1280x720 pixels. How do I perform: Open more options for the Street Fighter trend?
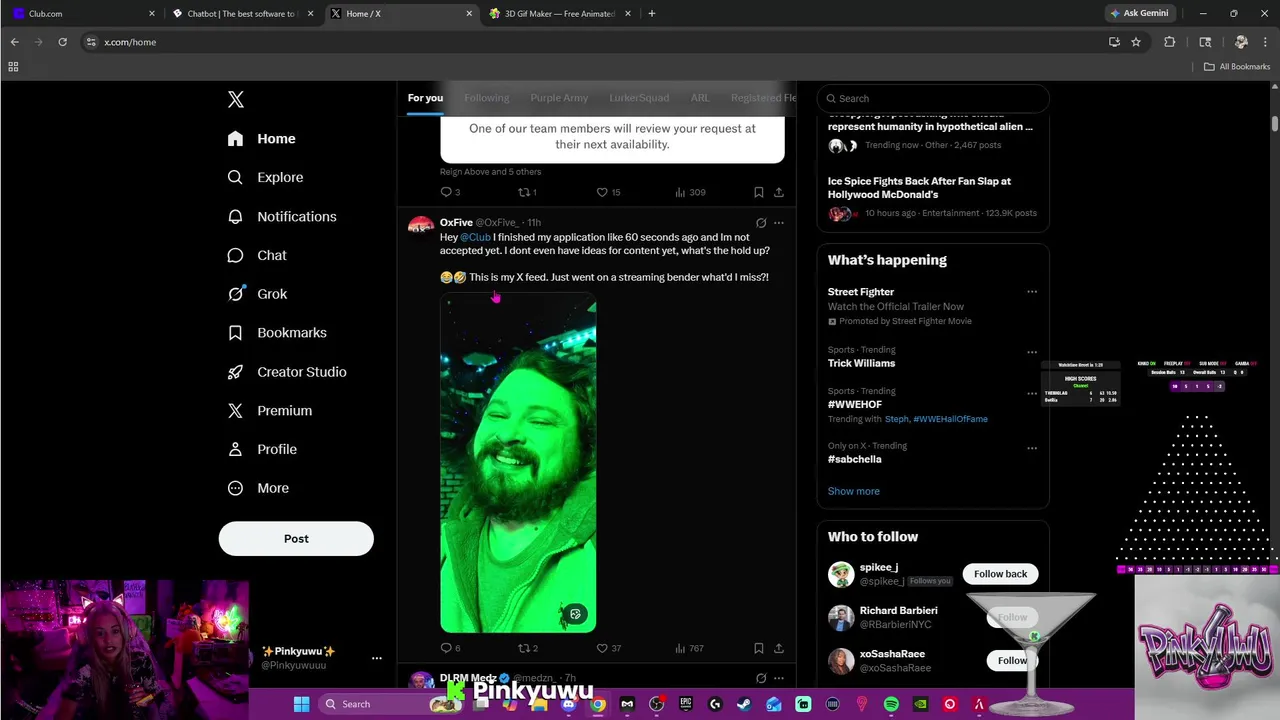(1032, 292)
